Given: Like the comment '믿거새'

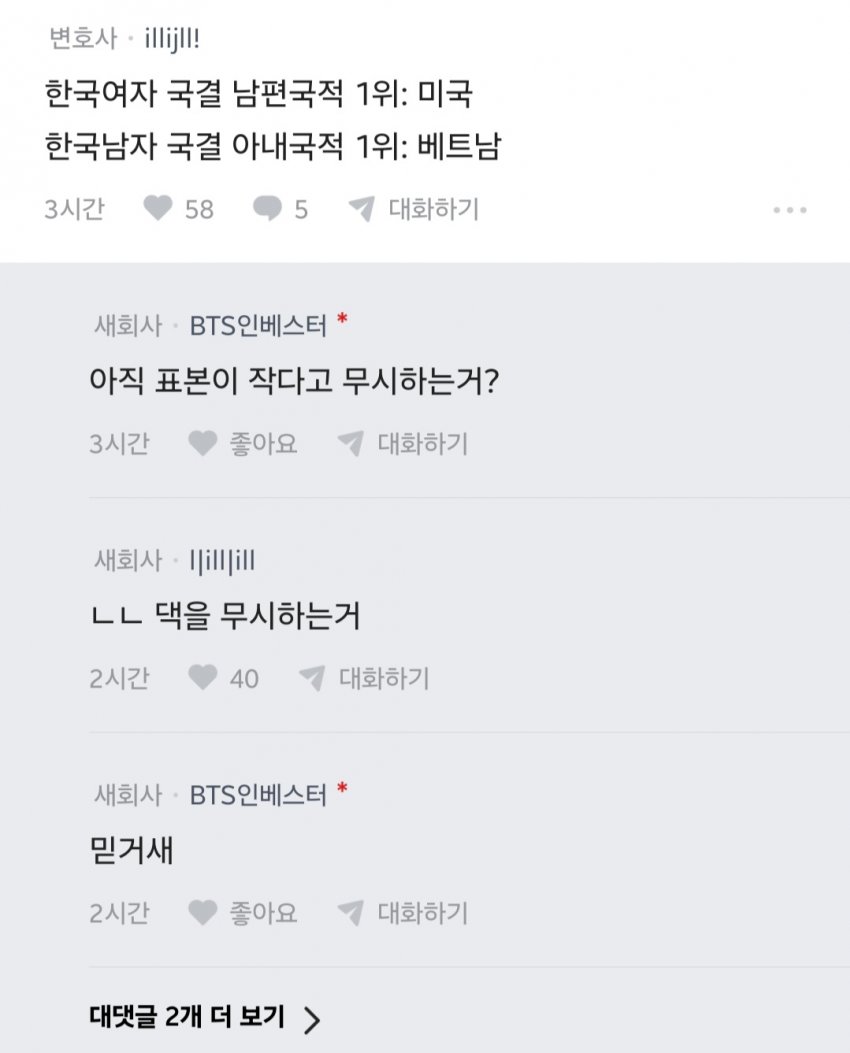Looking at the screenshot, I should (203, 913).
